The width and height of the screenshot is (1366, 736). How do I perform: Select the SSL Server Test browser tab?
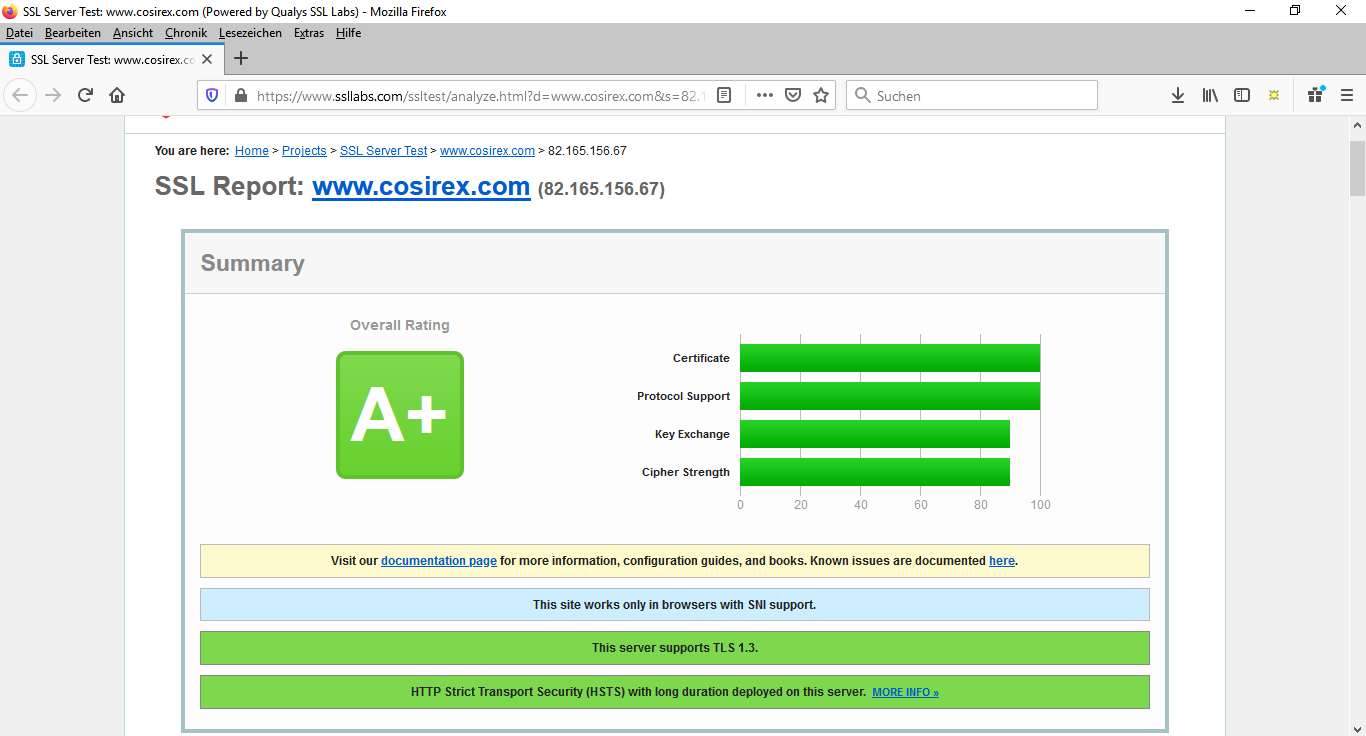pos(111,59)
